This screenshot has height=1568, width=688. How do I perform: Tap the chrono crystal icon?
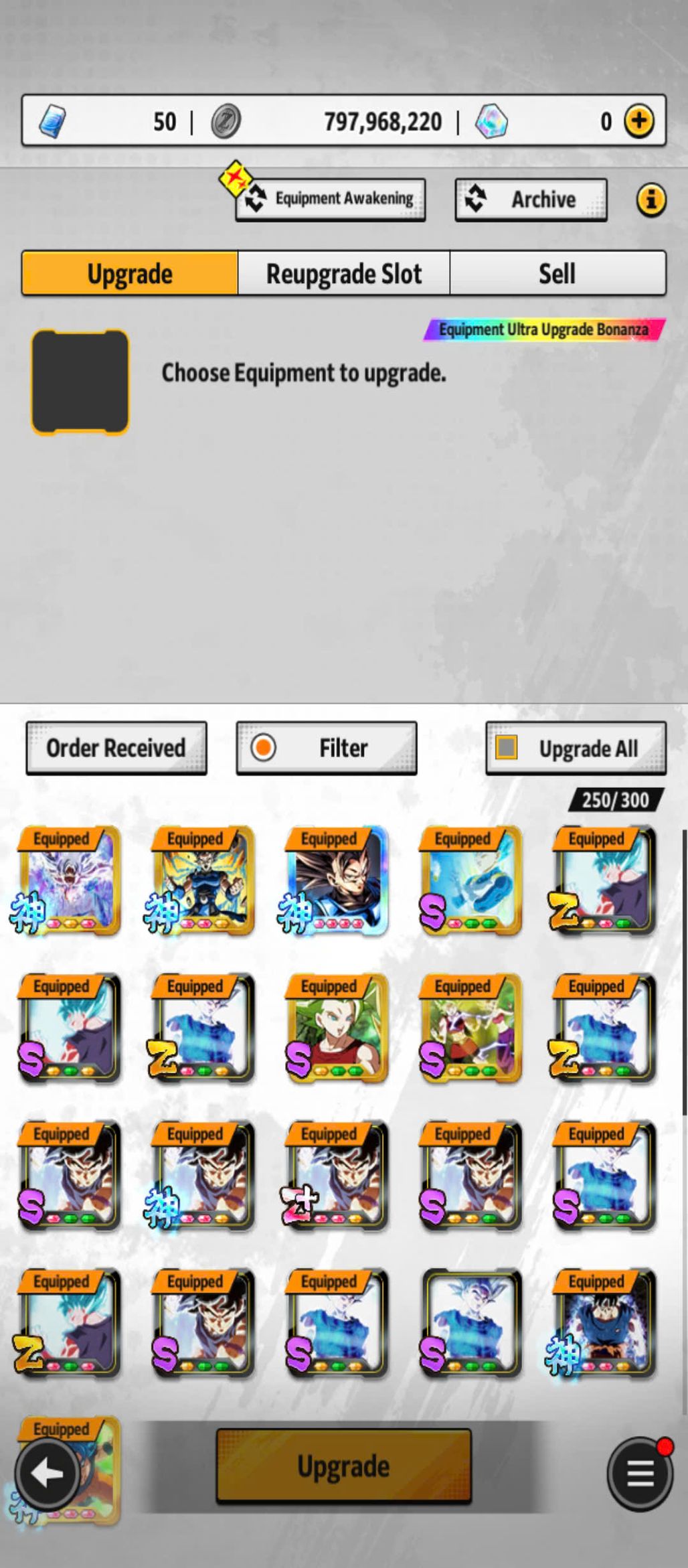point(492,122)
